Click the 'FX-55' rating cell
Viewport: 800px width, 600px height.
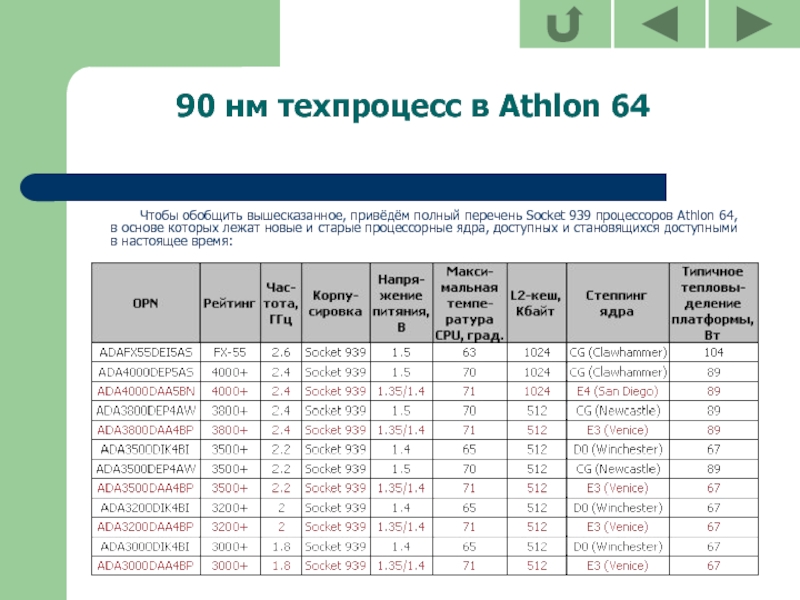[230, 353]
